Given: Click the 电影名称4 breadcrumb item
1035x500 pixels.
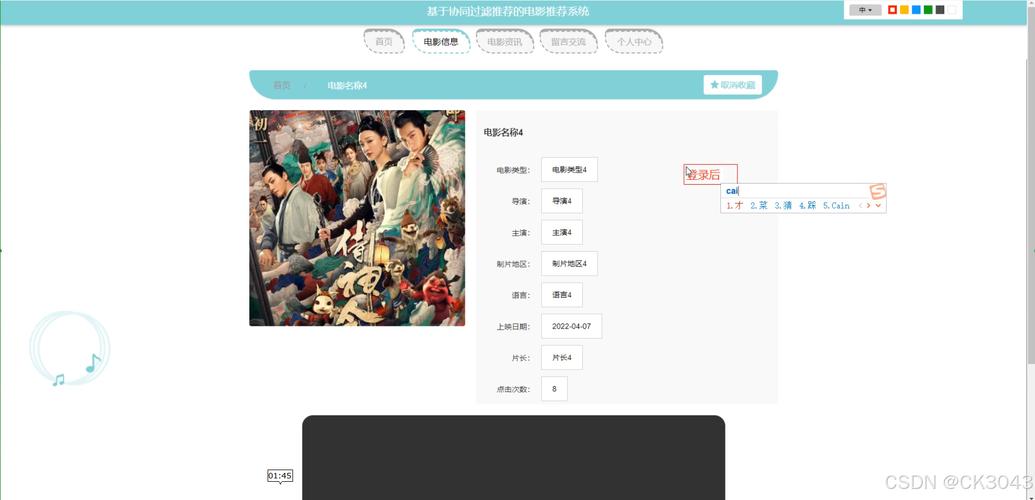Looking at the screenshot, I should (347, 85).
